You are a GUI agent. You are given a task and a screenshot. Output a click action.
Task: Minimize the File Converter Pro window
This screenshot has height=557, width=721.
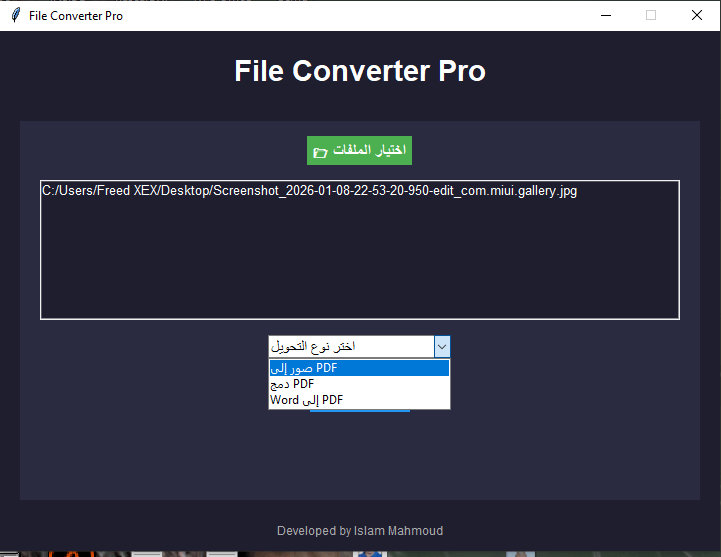coord(605,16)
